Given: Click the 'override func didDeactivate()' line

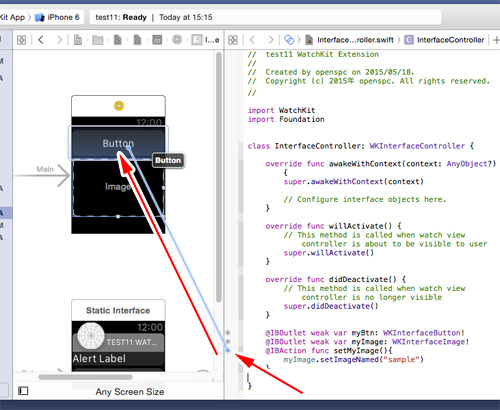Looking at the screenshot, I should 335,279.
